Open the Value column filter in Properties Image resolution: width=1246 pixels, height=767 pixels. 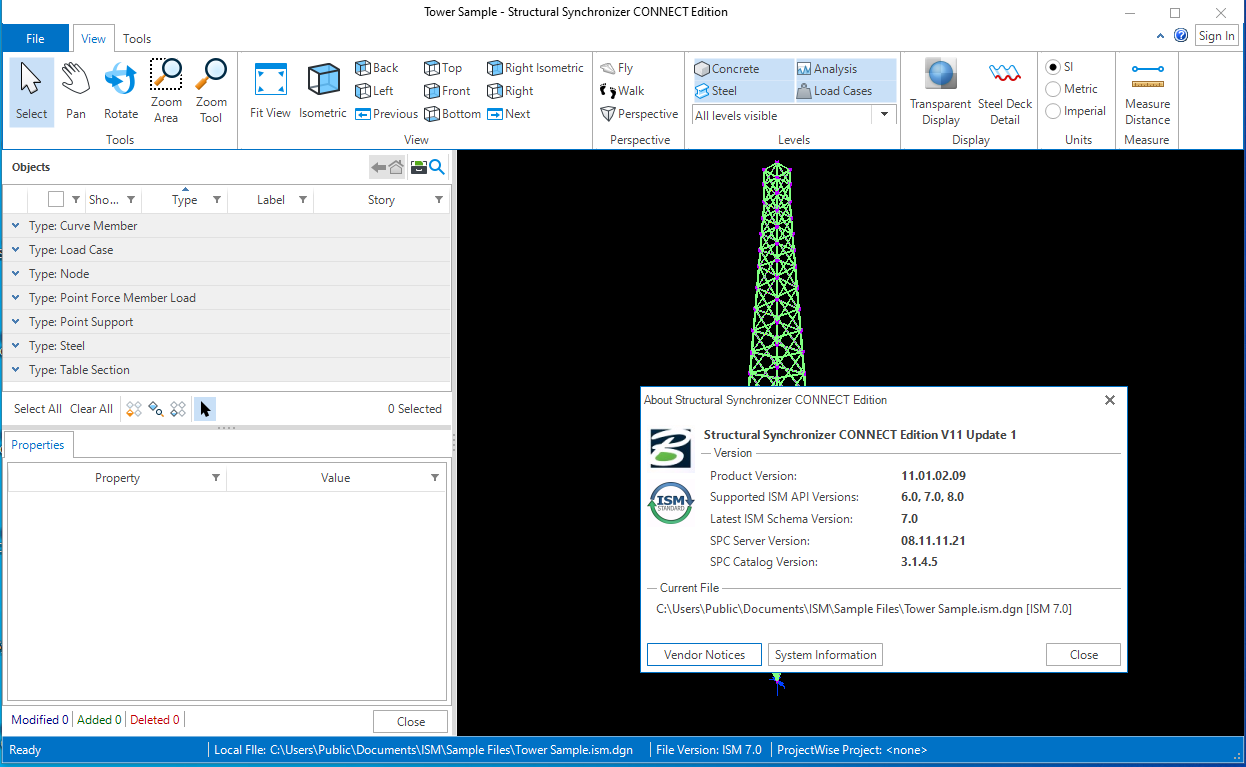[435, 478]
